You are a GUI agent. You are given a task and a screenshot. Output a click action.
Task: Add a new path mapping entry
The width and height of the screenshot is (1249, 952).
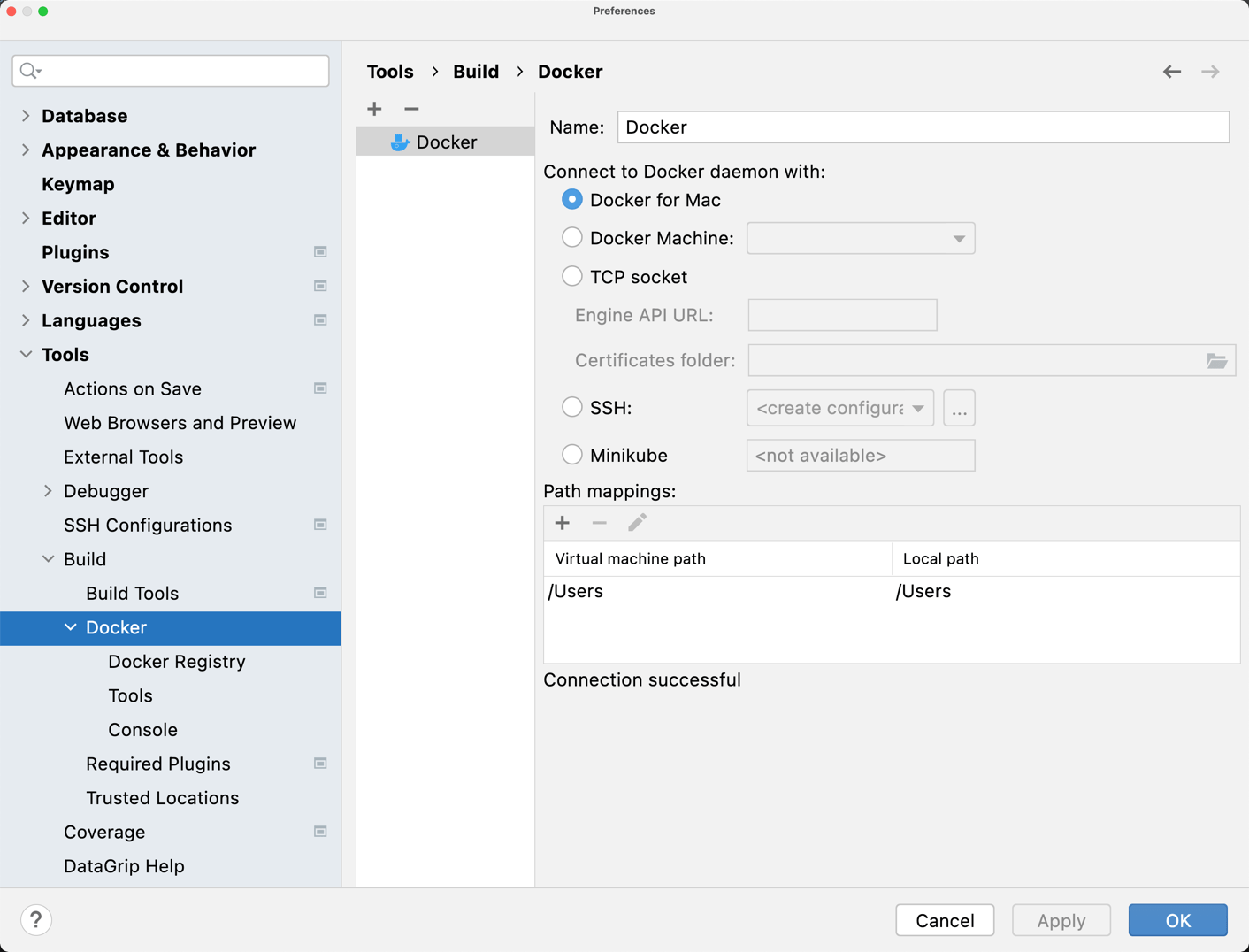562,523
